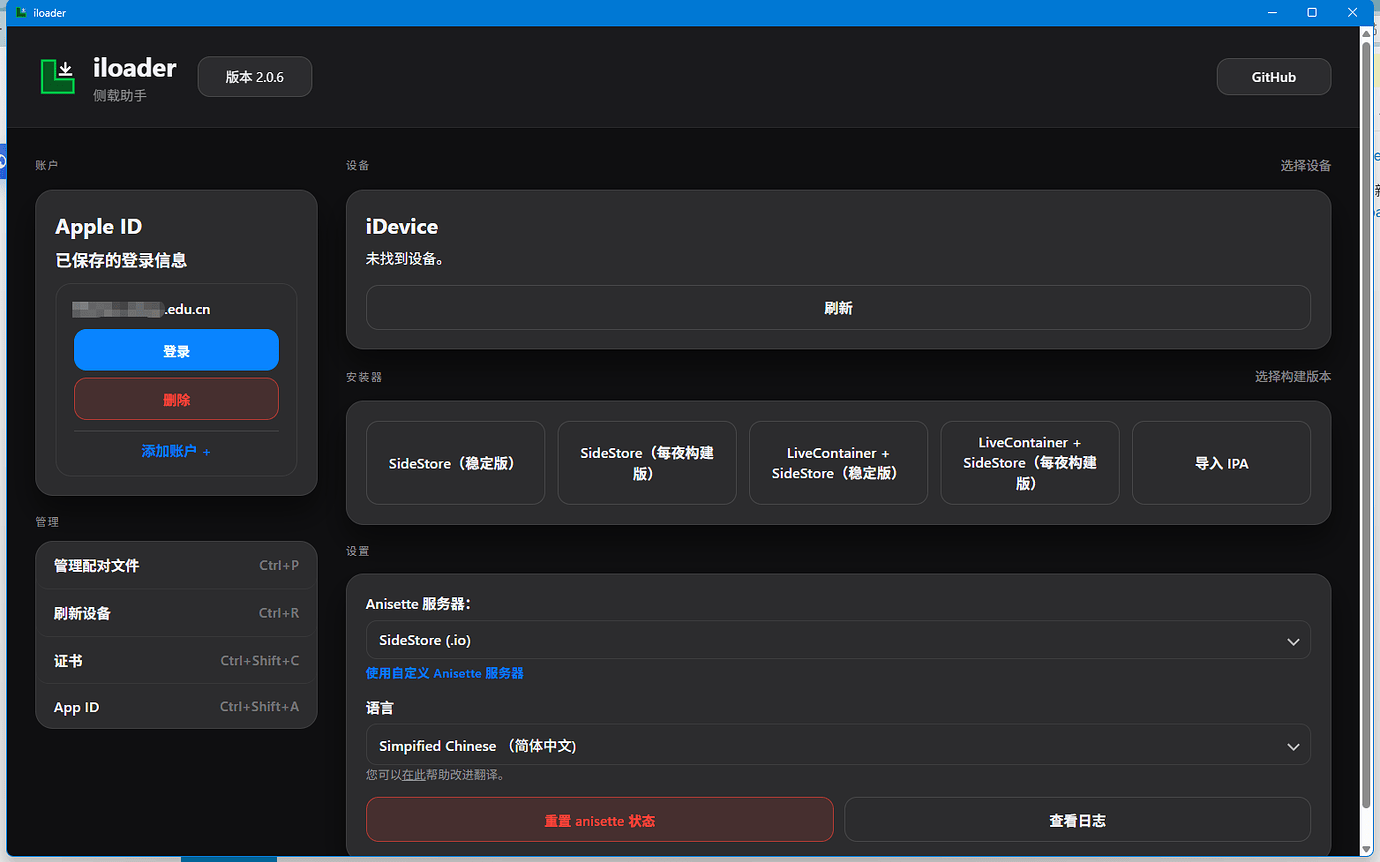Click the iloader title bar app icon
Image resolution: width=1380 pixels, height=862 pixels.
tap(21, 13)
